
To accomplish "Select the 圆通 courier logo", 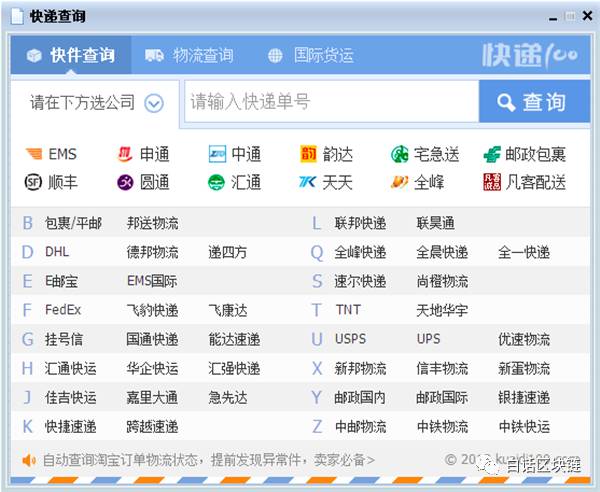I will pos(125,182).
